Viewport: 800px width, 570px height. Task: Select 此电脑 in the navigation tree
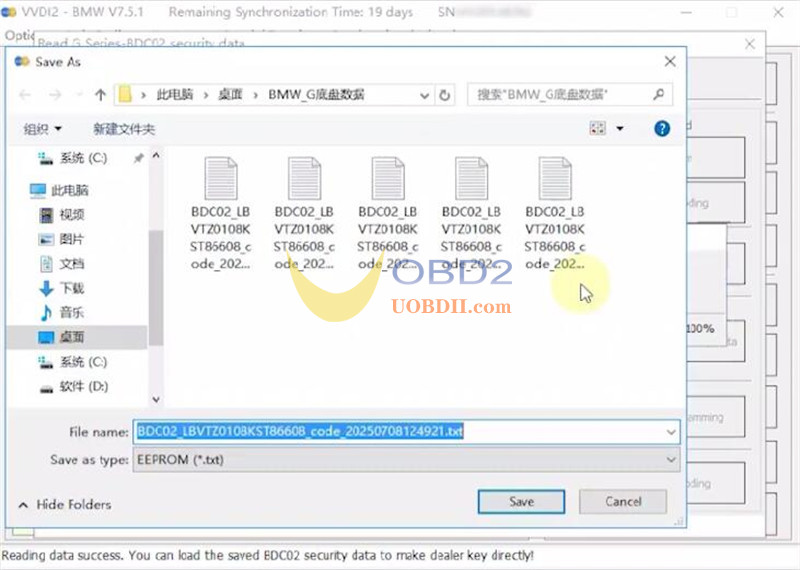click(59, 190)
